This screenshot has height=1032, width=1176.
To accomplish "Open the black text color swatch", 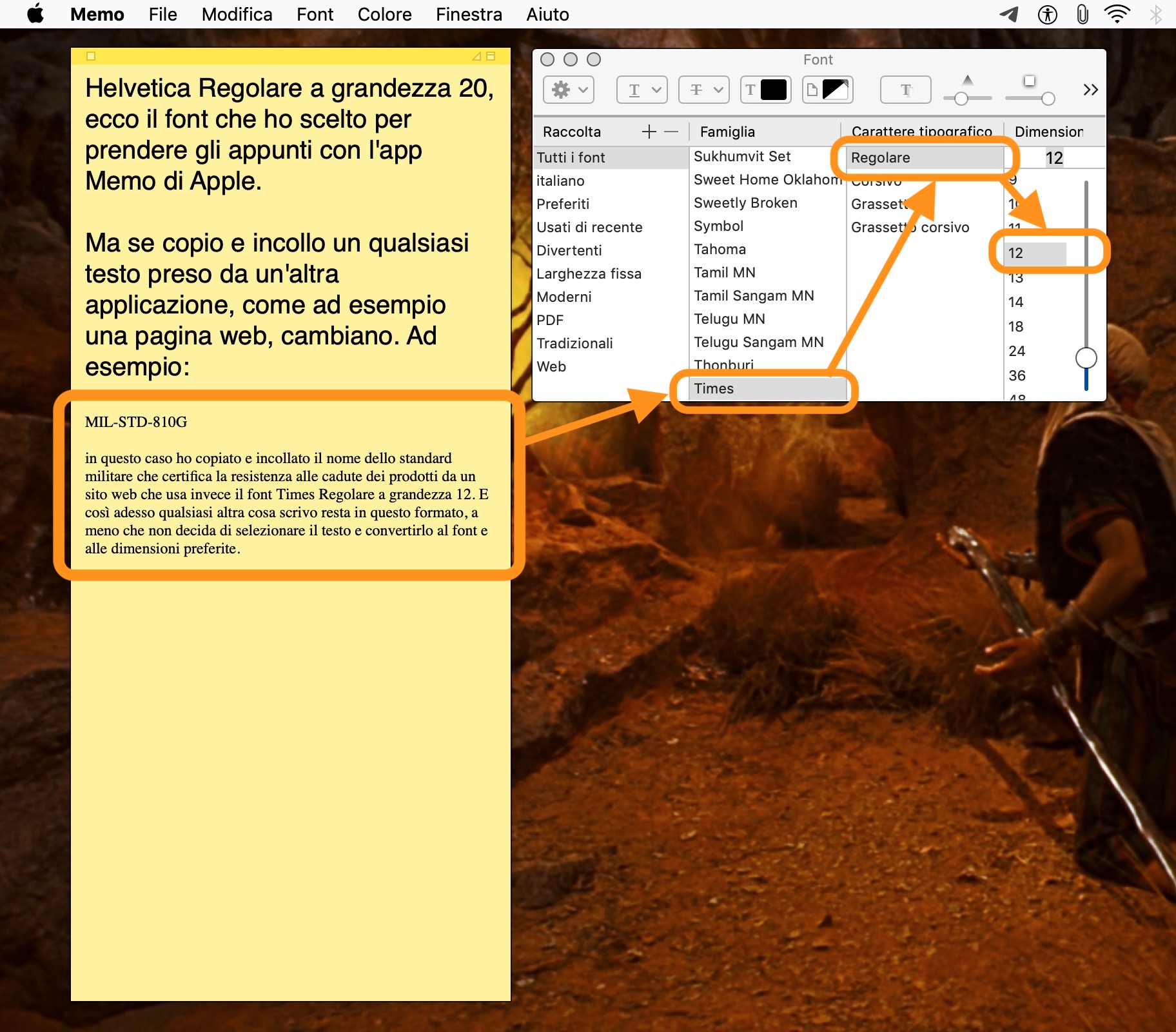I will coord(765,90).
